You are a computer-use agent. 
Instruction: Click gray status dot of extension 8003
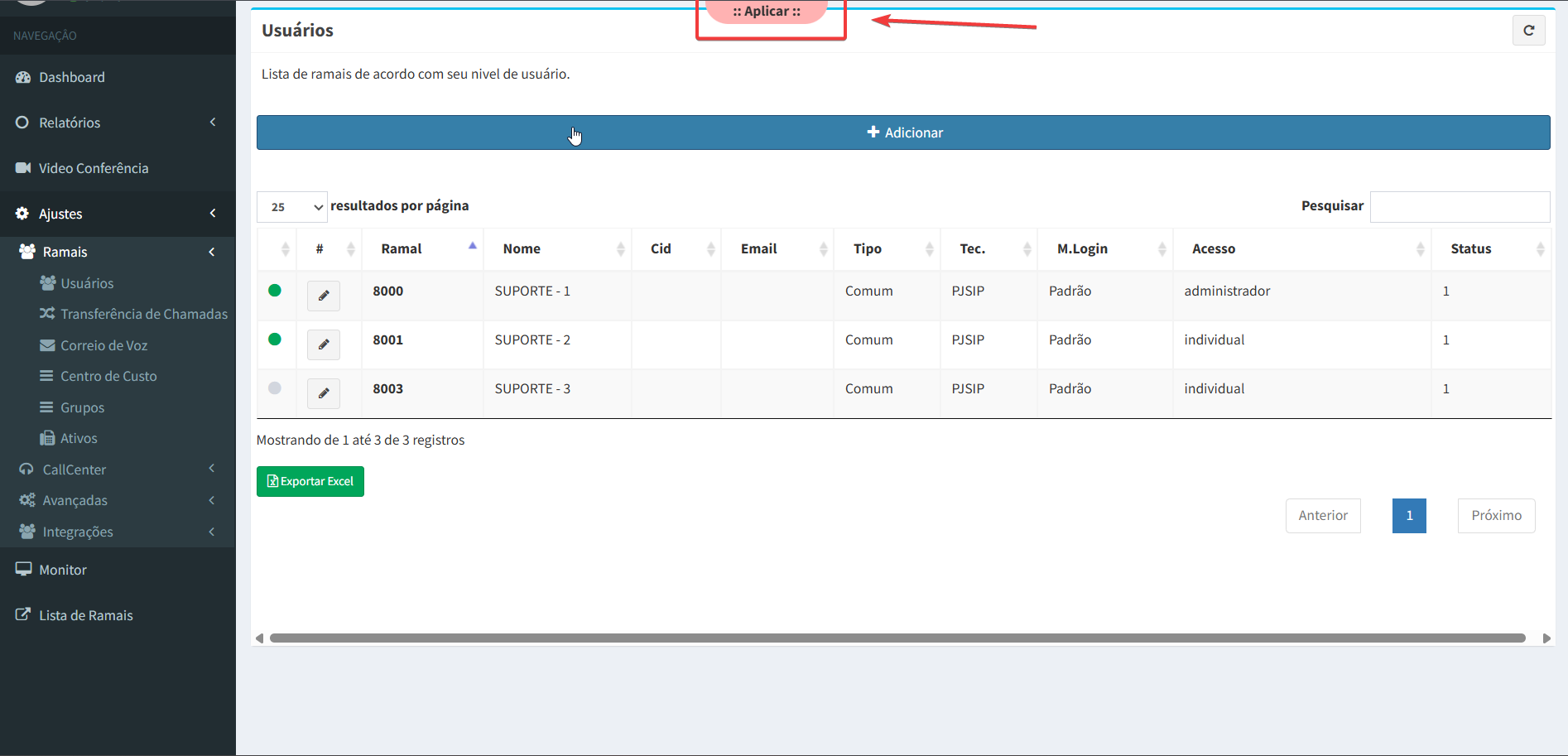click(x=275, y=388)
